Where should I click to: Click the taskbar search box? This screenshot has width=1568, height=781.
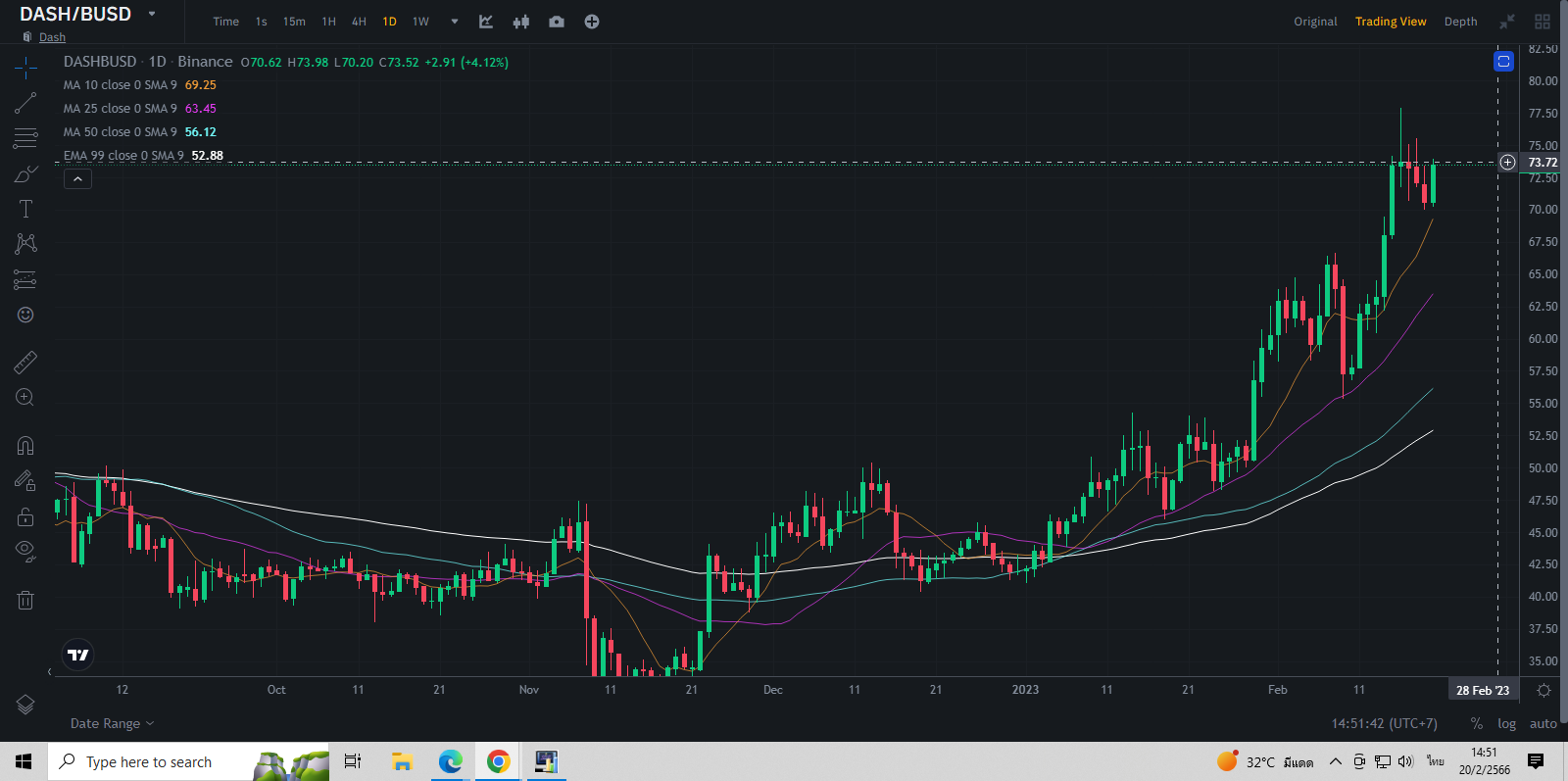pos(188,761)
